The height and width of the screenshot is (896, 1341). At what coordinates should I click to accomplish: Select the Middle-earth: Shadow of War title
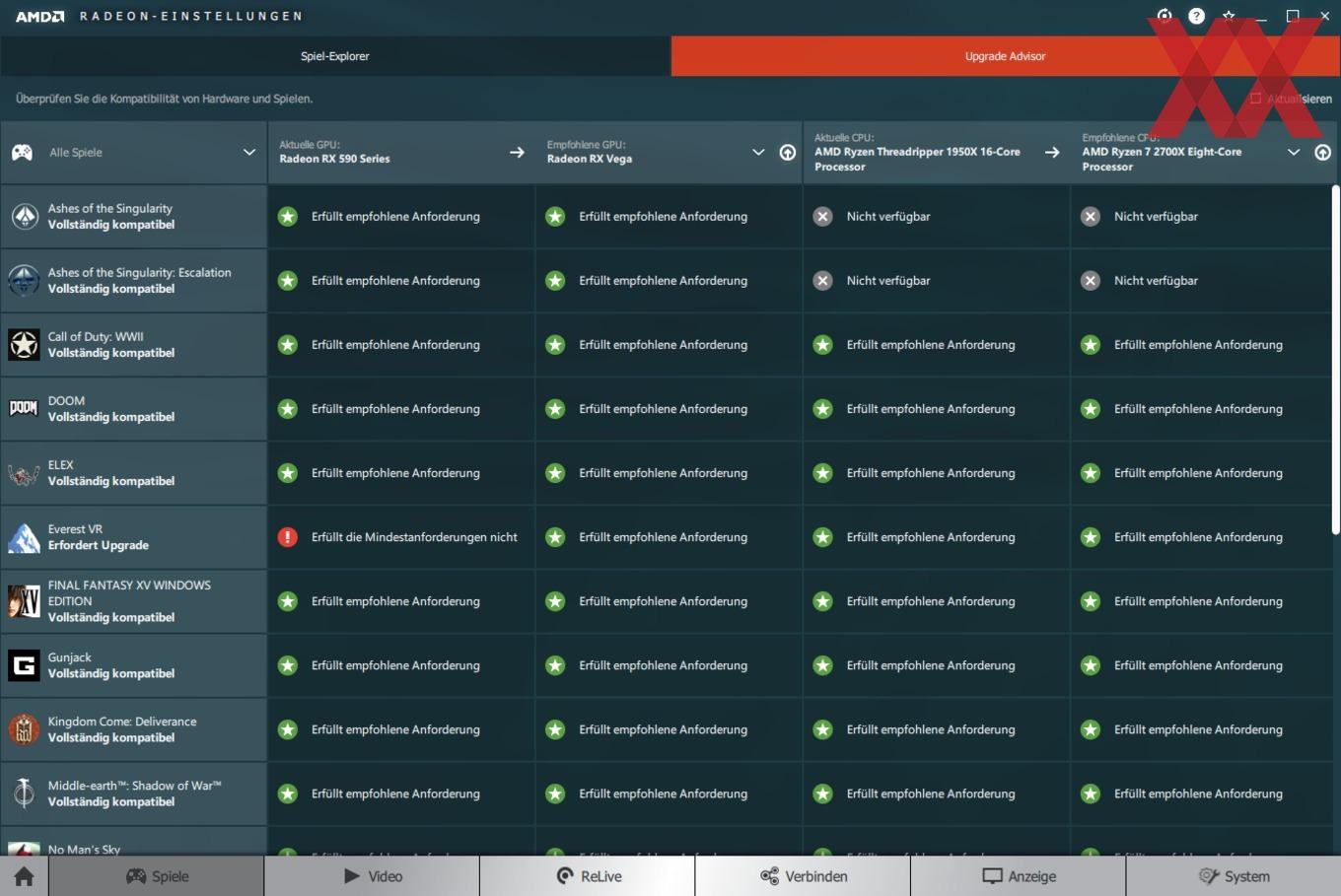pos(134,786)
